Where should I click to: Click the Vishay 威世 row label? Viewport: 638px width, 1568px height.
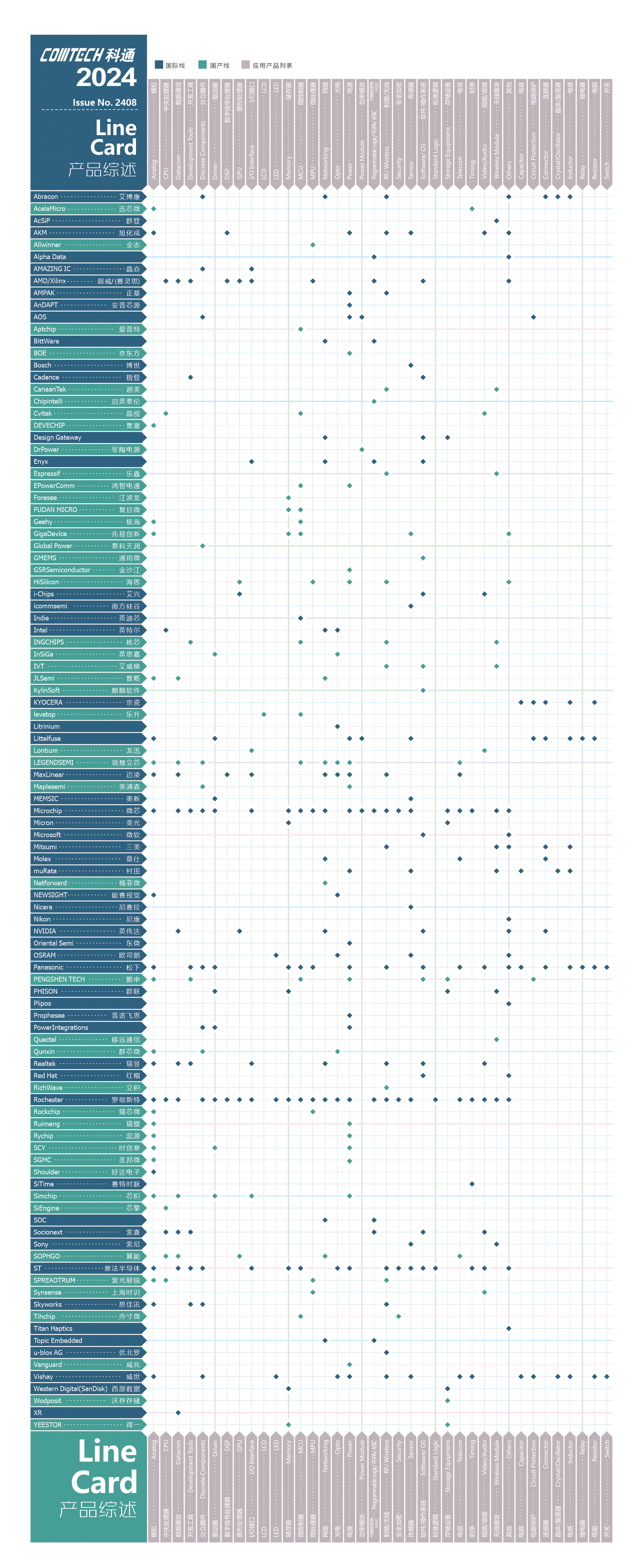pyautogui.click(x=88, y=1377)
